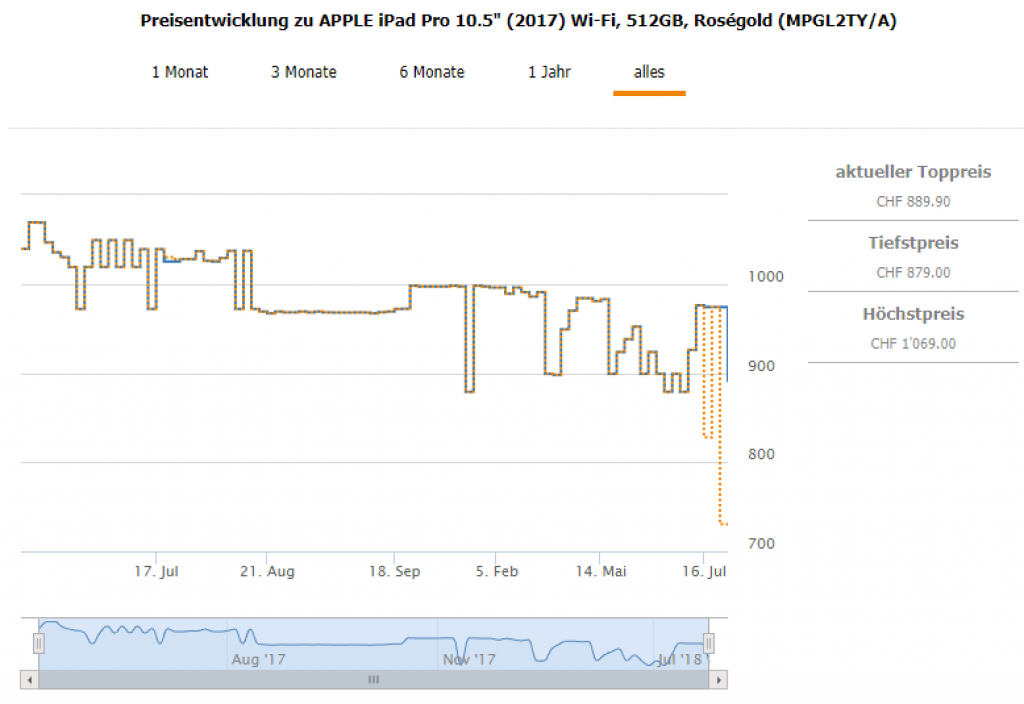Click the "Nov '17" label in navigator

[469, 660]
